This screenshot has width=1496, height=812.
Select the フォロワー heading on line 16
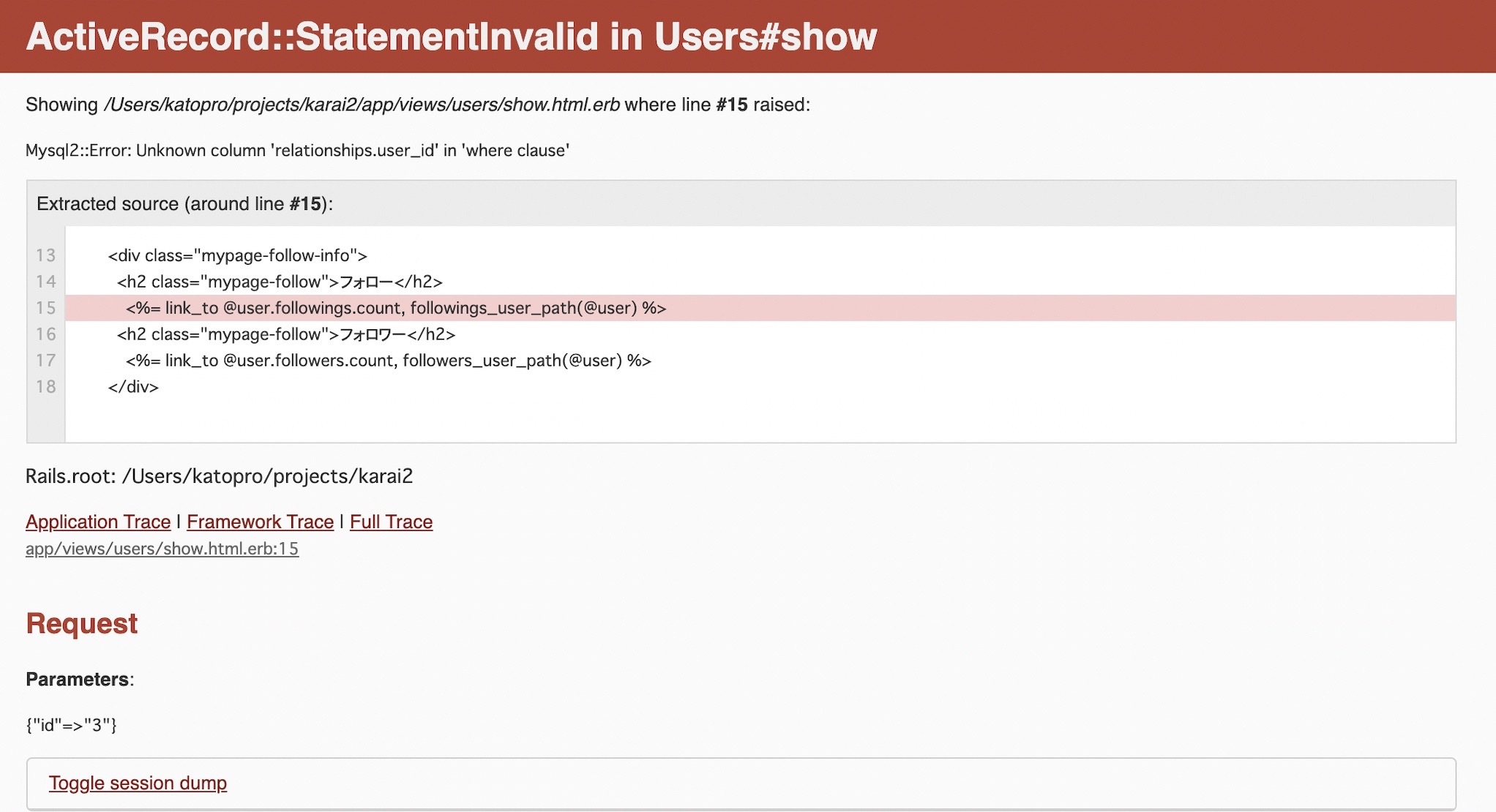(368, 334)
